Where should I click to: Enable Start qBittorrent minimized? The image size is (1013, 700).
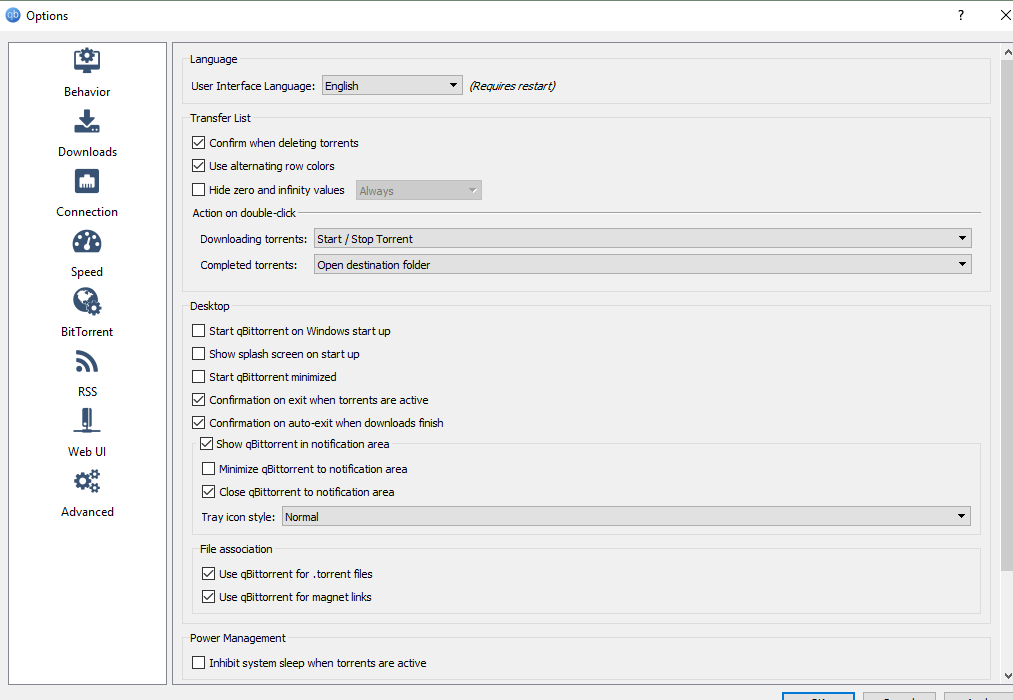199,376
